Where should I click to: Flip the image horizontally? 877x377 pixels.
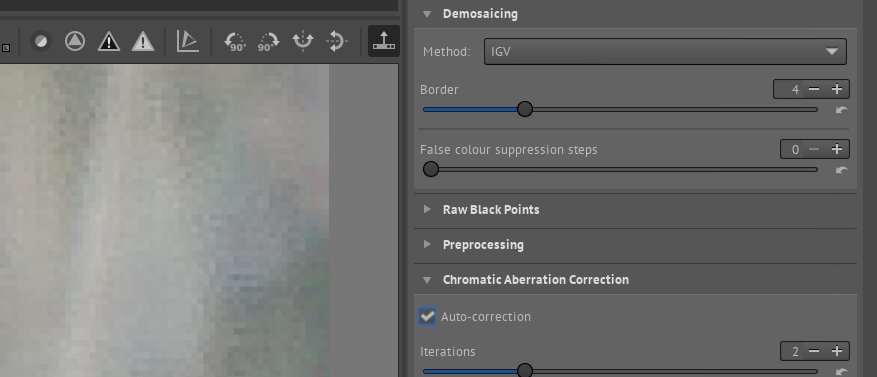[x=303, y=41]
